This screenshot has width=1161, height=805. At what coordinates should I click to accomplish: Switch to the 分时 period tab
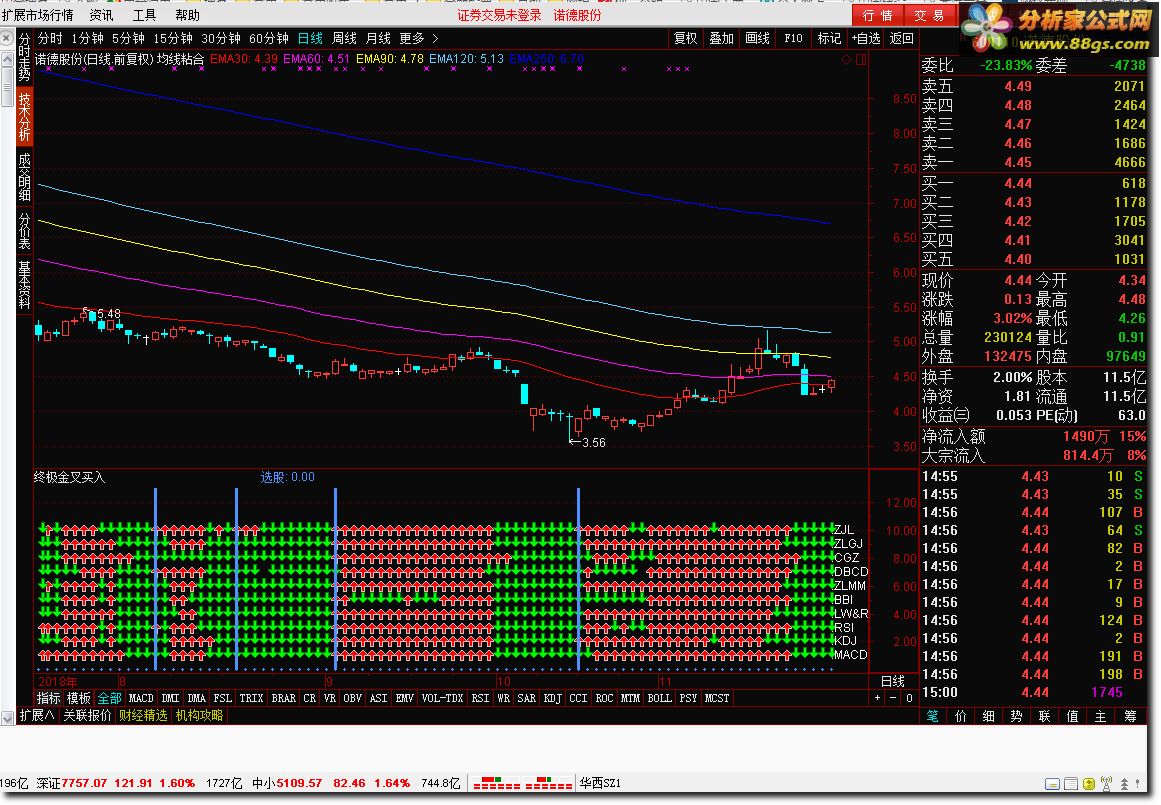coord(50,39)
